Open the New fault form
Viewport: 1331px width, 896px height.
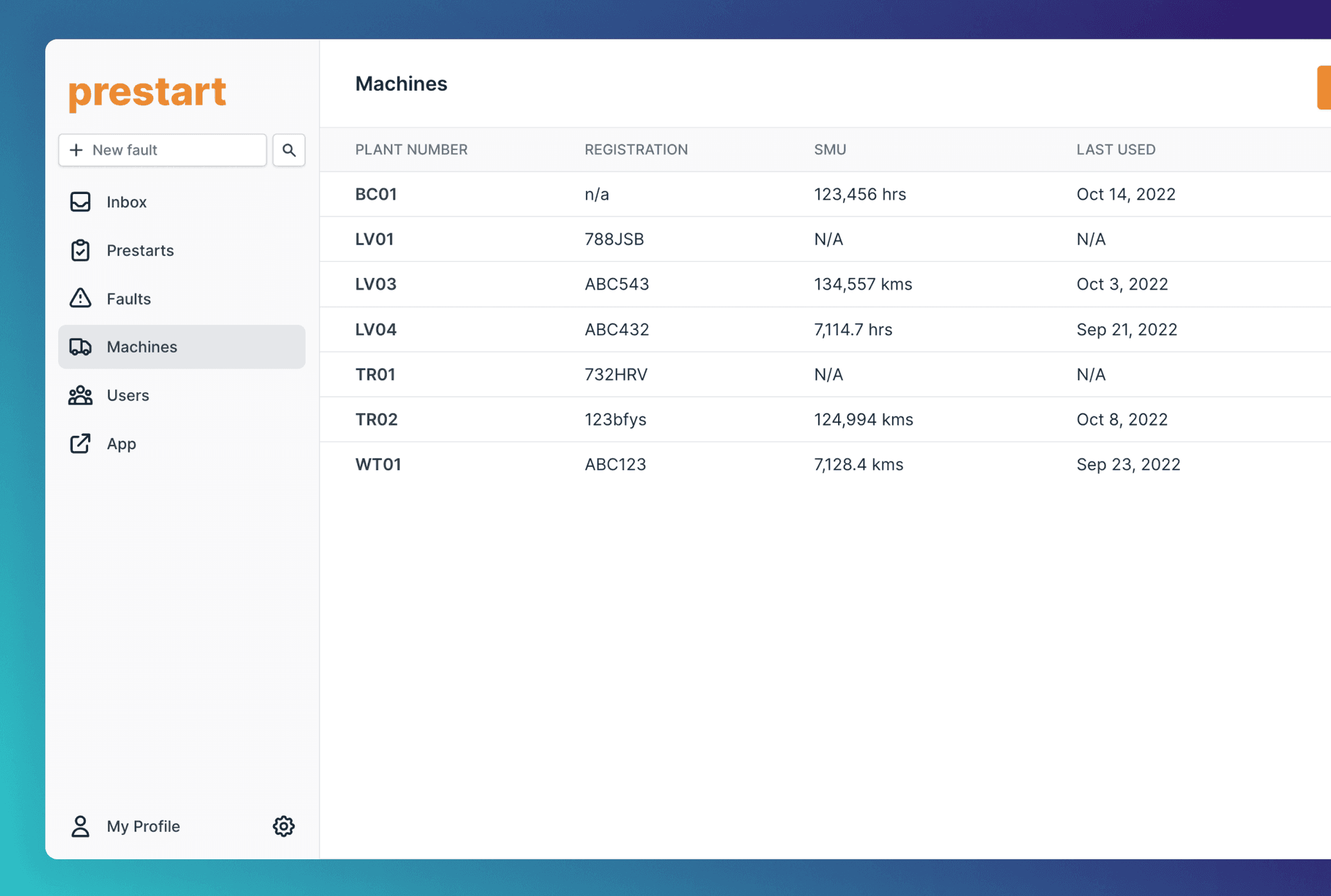tap(162, 150)
